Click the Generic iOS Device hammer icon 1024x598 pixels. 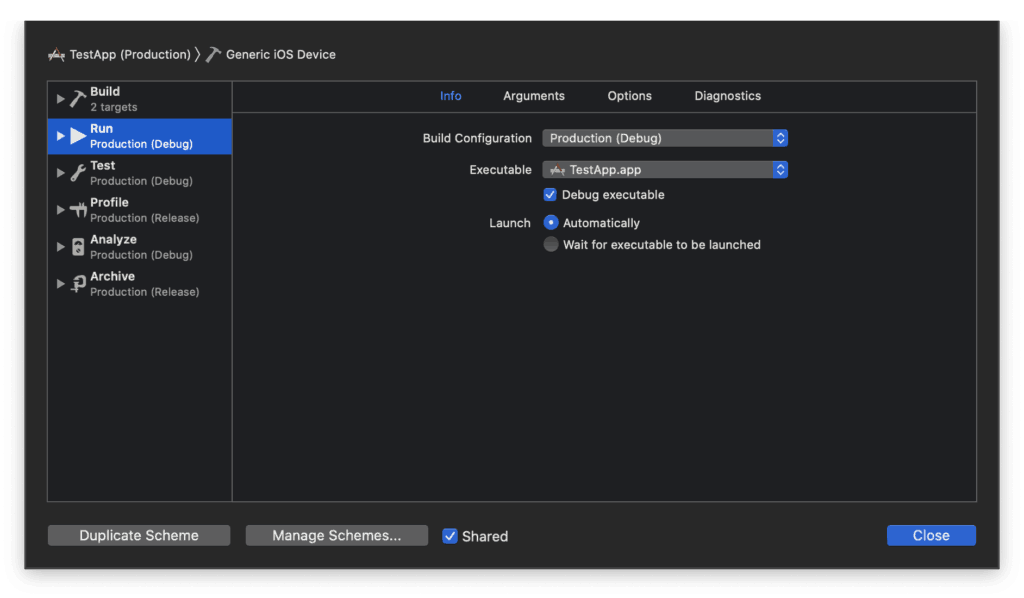pyautogui.click(x=213, y=55)
